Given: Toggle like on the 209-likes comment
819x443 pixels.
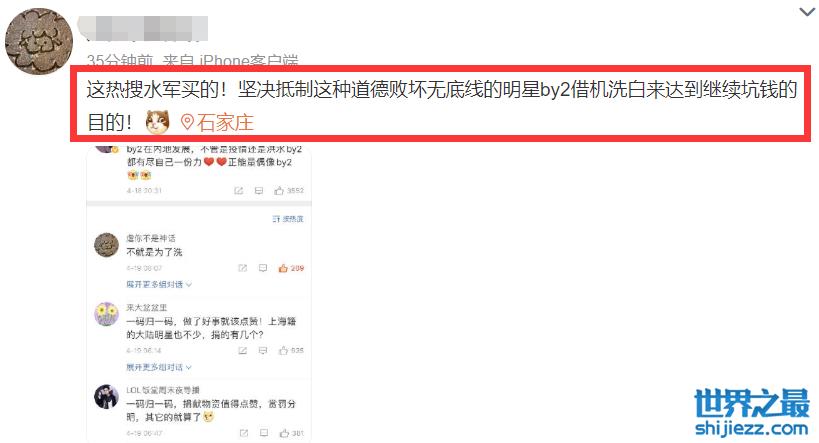Looking at the screenshot, I should pos(283,268).
